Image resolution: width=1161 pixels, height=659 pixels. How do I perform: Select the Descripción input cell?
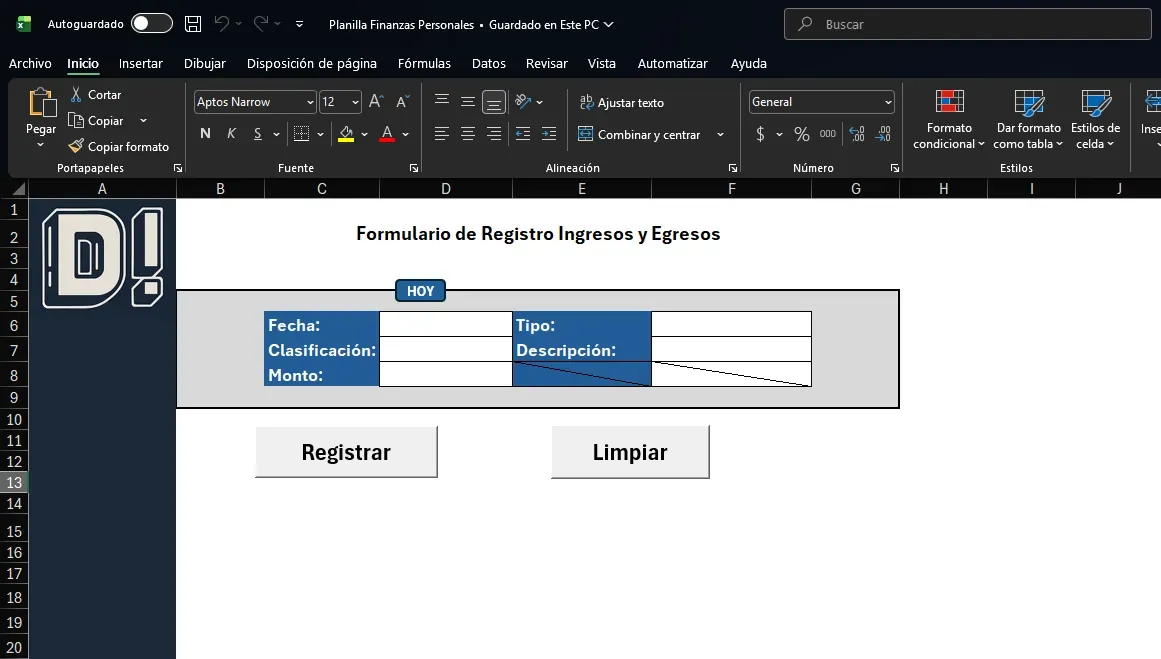(x=732, y=349)
